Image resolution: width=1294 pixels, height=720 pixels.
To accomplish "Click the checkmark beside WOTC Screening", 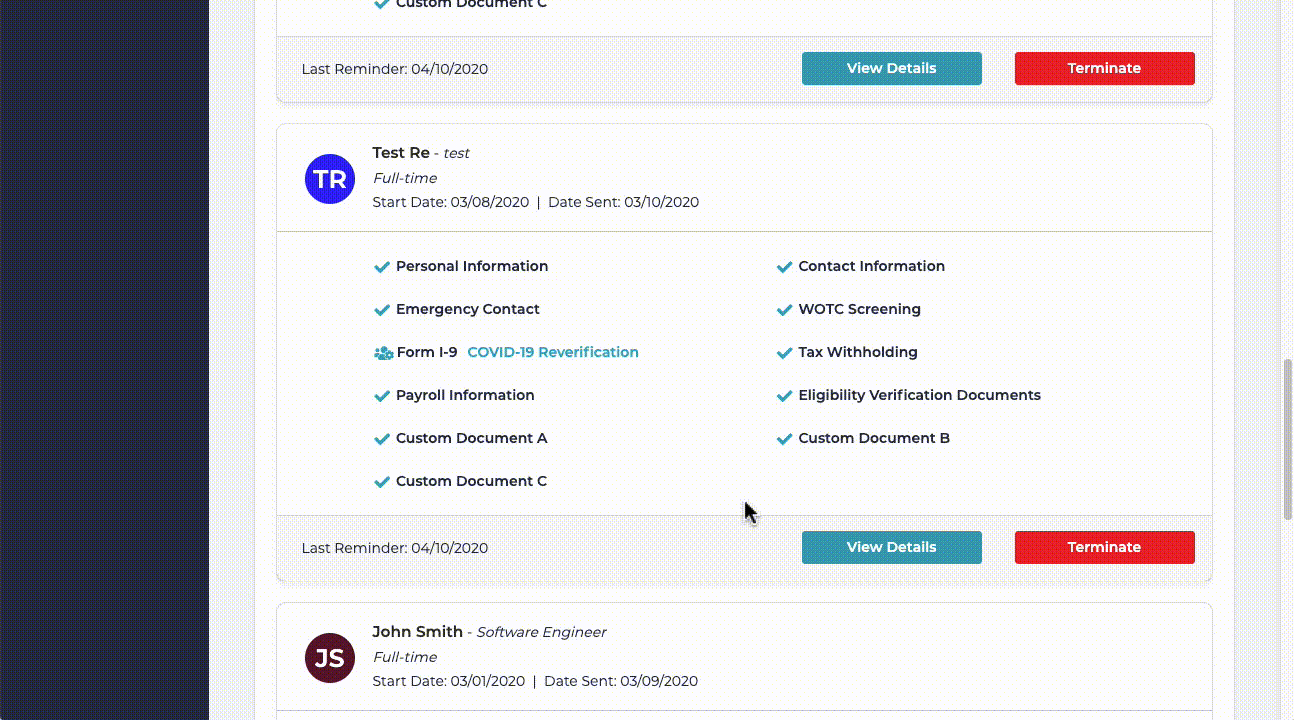I will (784, 310).
